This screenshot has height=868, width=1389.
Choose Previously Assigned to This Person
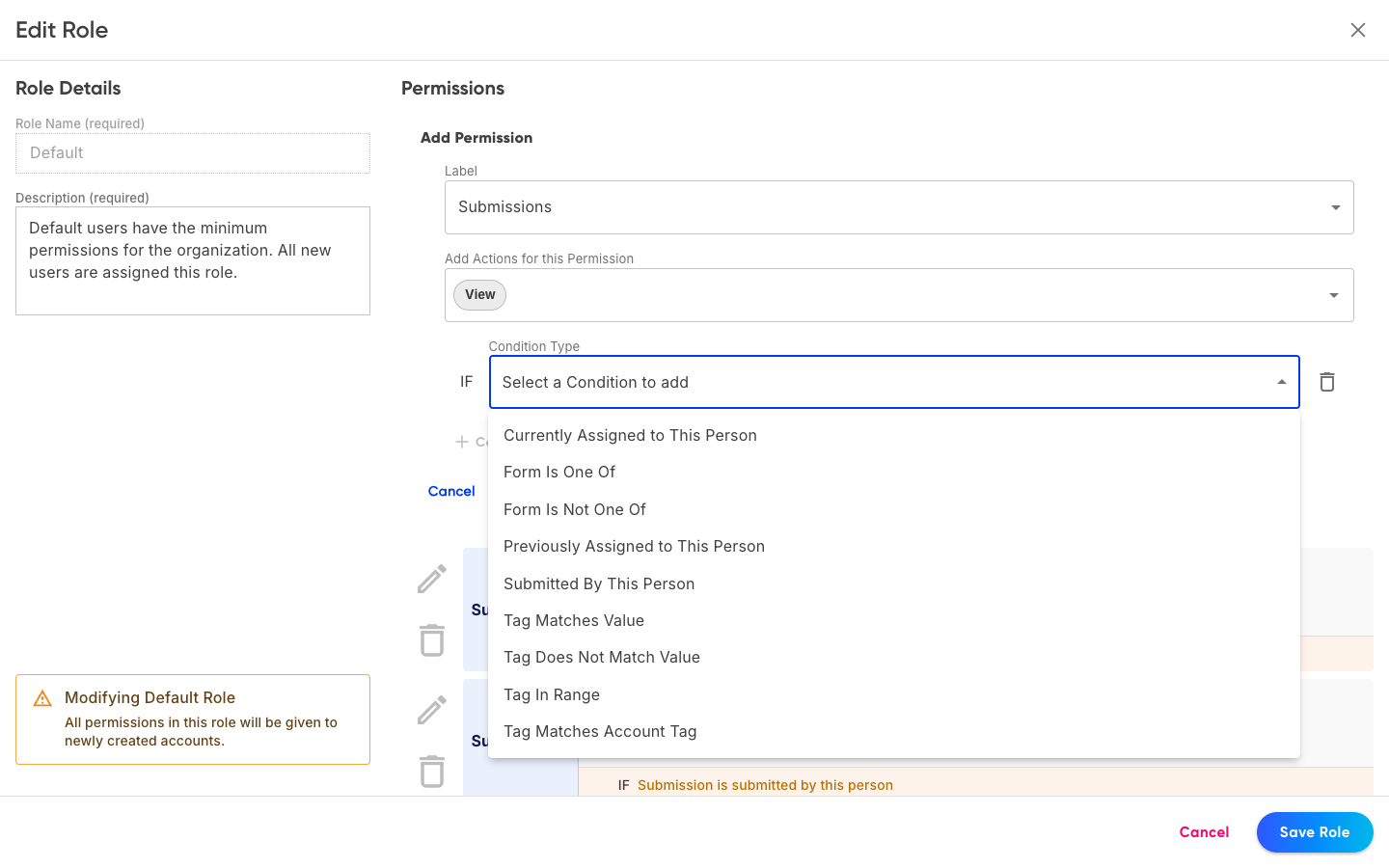point(894,547)
